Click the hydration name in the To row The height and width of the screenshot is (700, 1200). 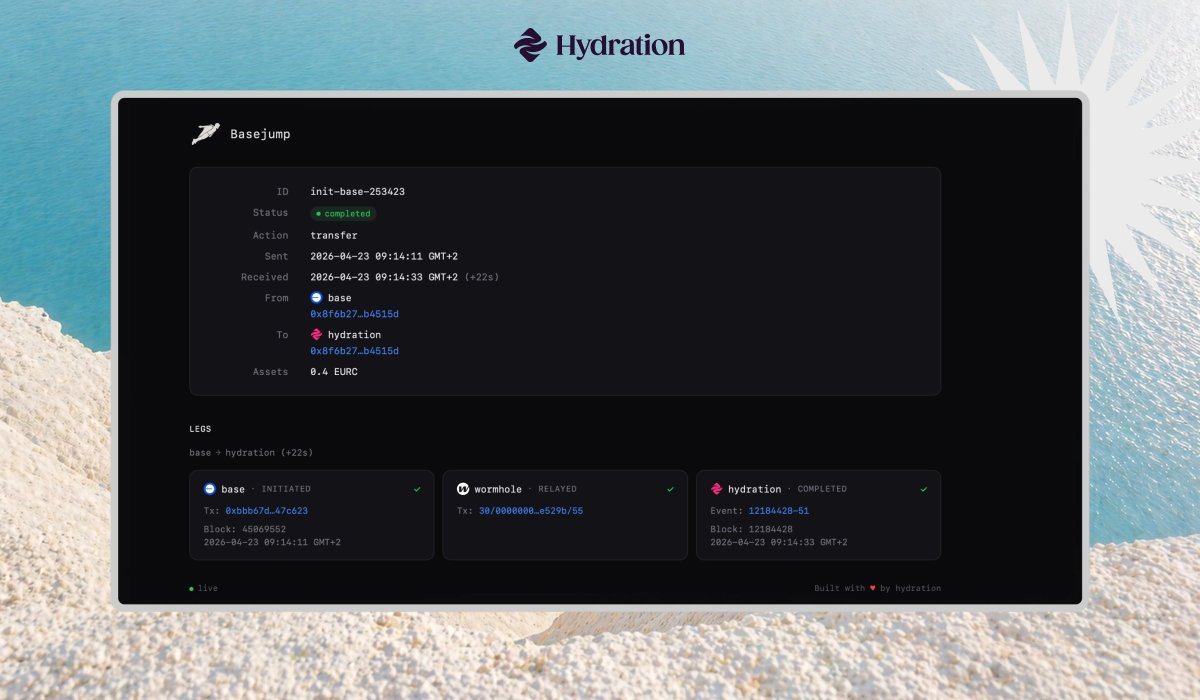coord(354,335)
